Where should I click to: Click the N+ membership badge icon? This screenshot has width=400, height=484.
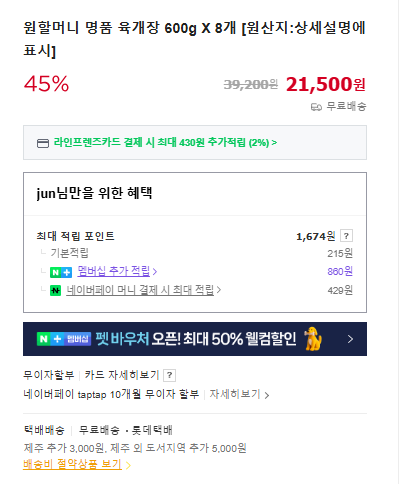(x=61, y=272)
